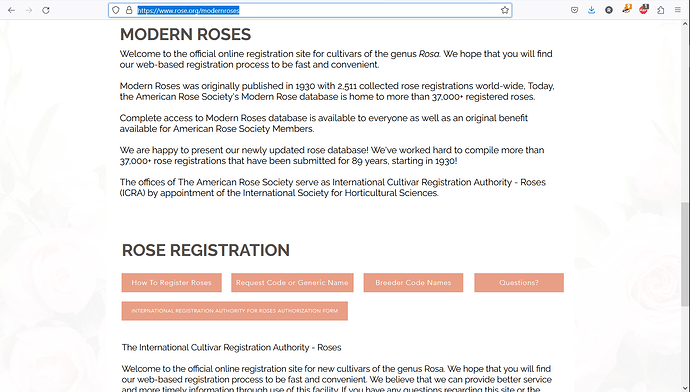View Breeder Code Names
The width and height of the screenshot is (690, 392).
[x=413, y=282]
